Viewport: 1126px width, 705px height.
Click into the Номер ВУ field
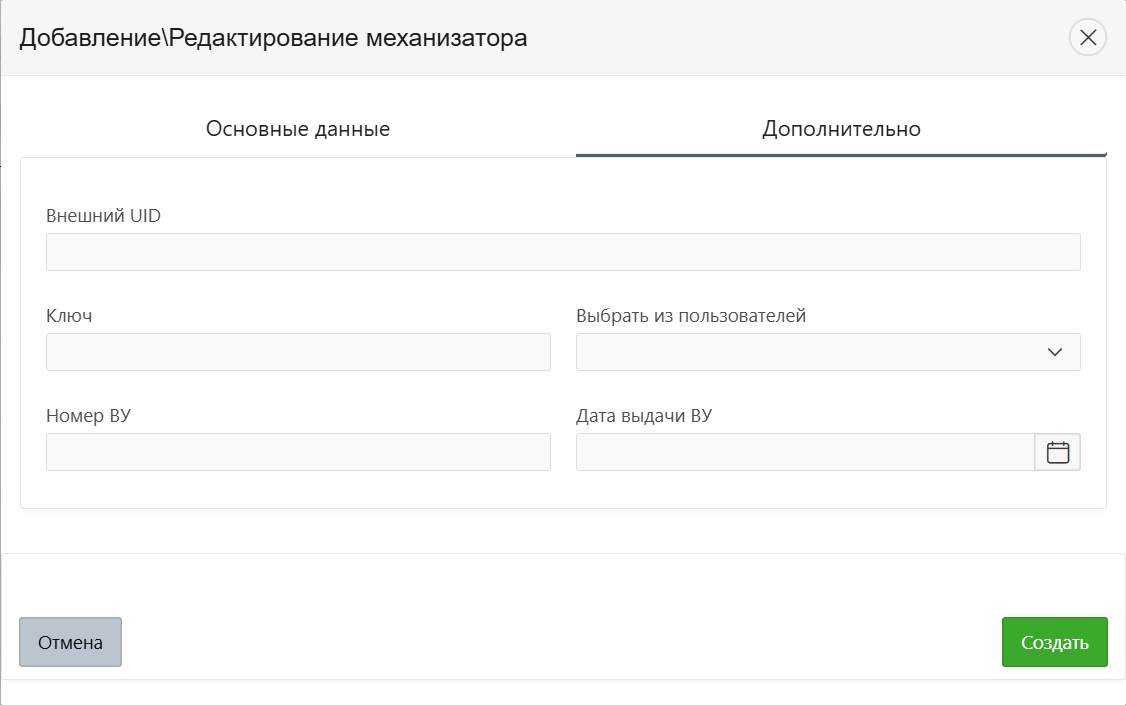(x=298, y=452)
